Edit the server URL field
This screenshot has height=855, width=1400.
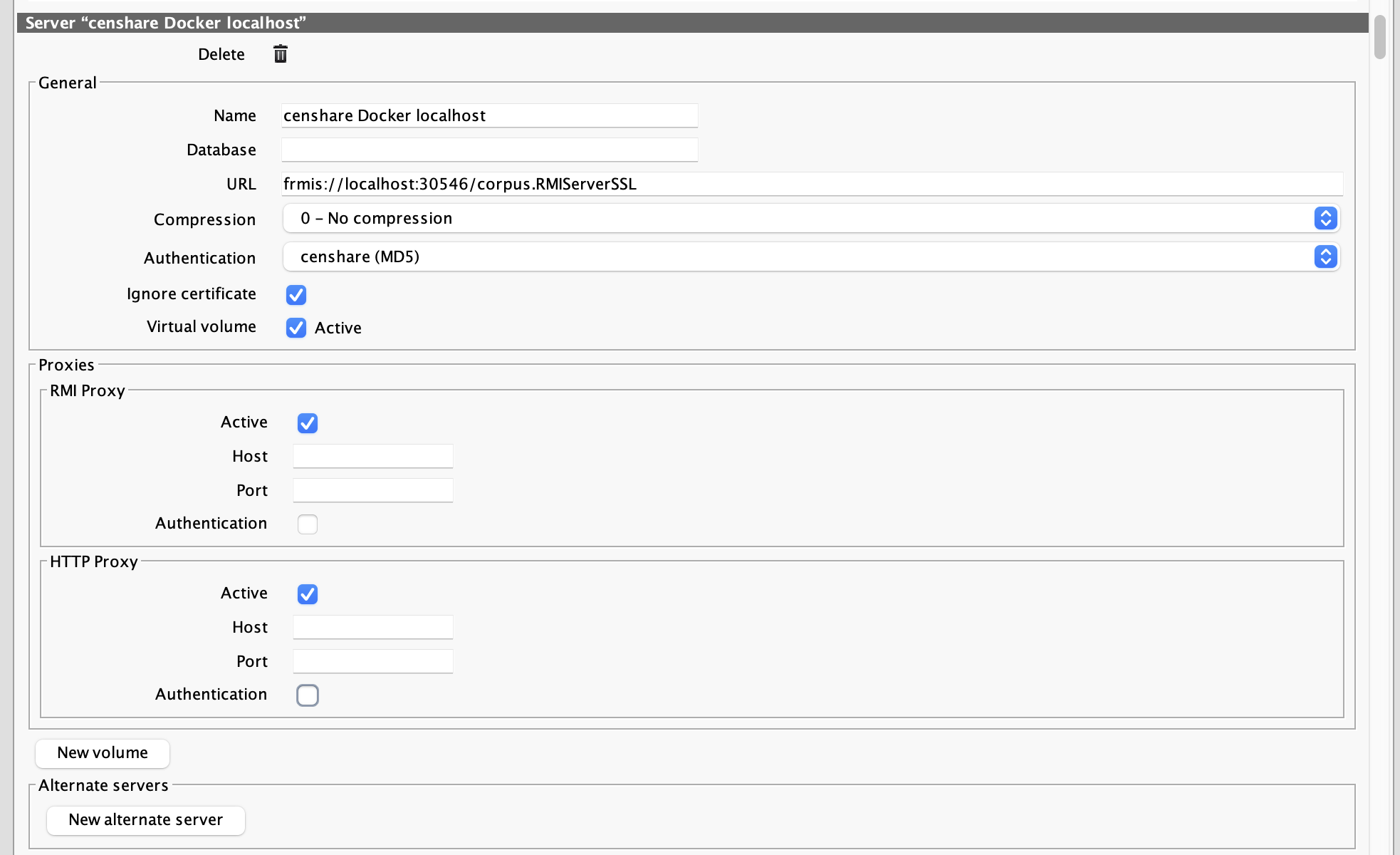point(812,184)
